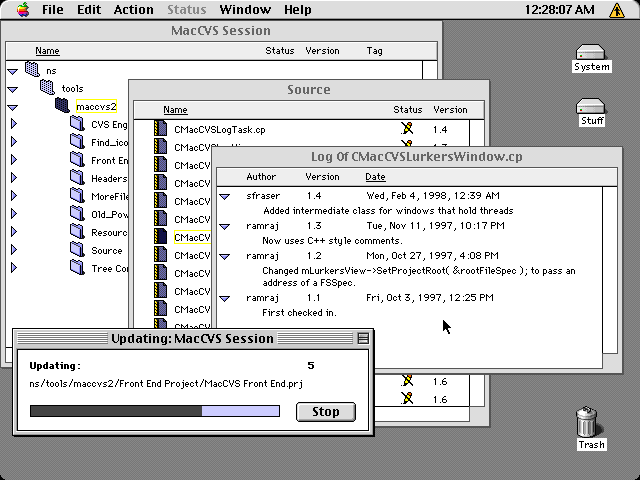Image resolution: width=640 pixels, height=480 pixels.
Task: Collapse the ramraj 1.1 log entry
Action: coord(225,298)
